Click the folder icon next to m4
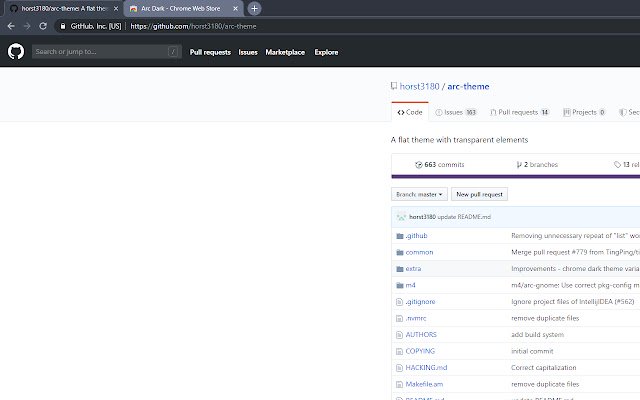The height and width of the screenshot is (400, 640). [400, 285]
